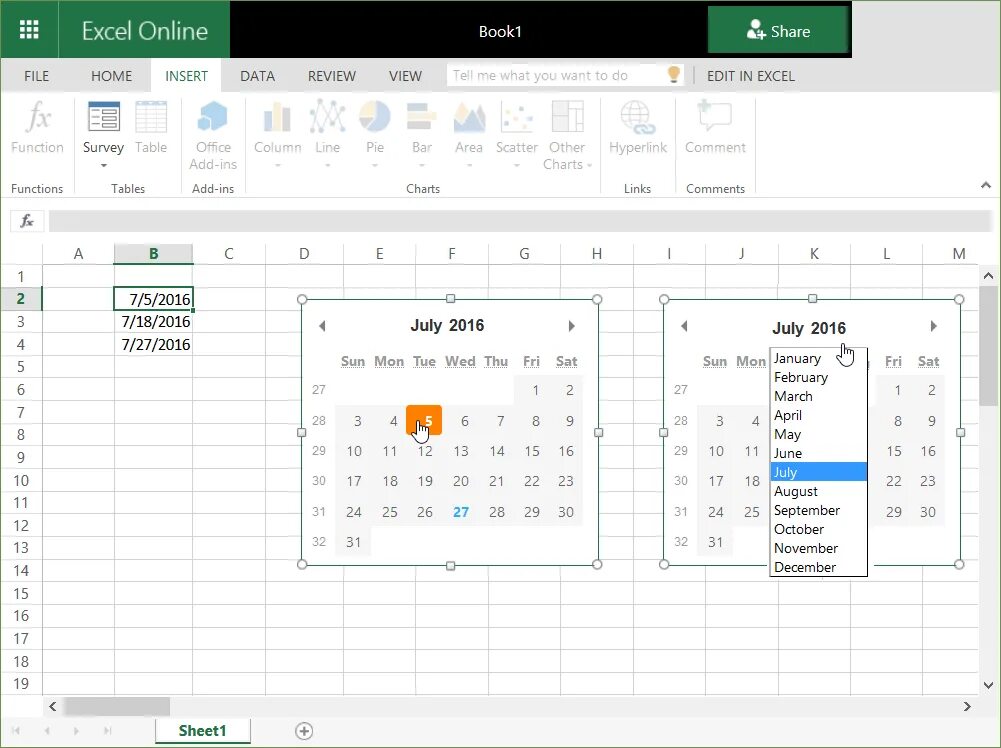Image resolution: width=1001 pixels, height=748 pixels.
Task: Go to last sheet navigation arrow
Action: (107, 731)
